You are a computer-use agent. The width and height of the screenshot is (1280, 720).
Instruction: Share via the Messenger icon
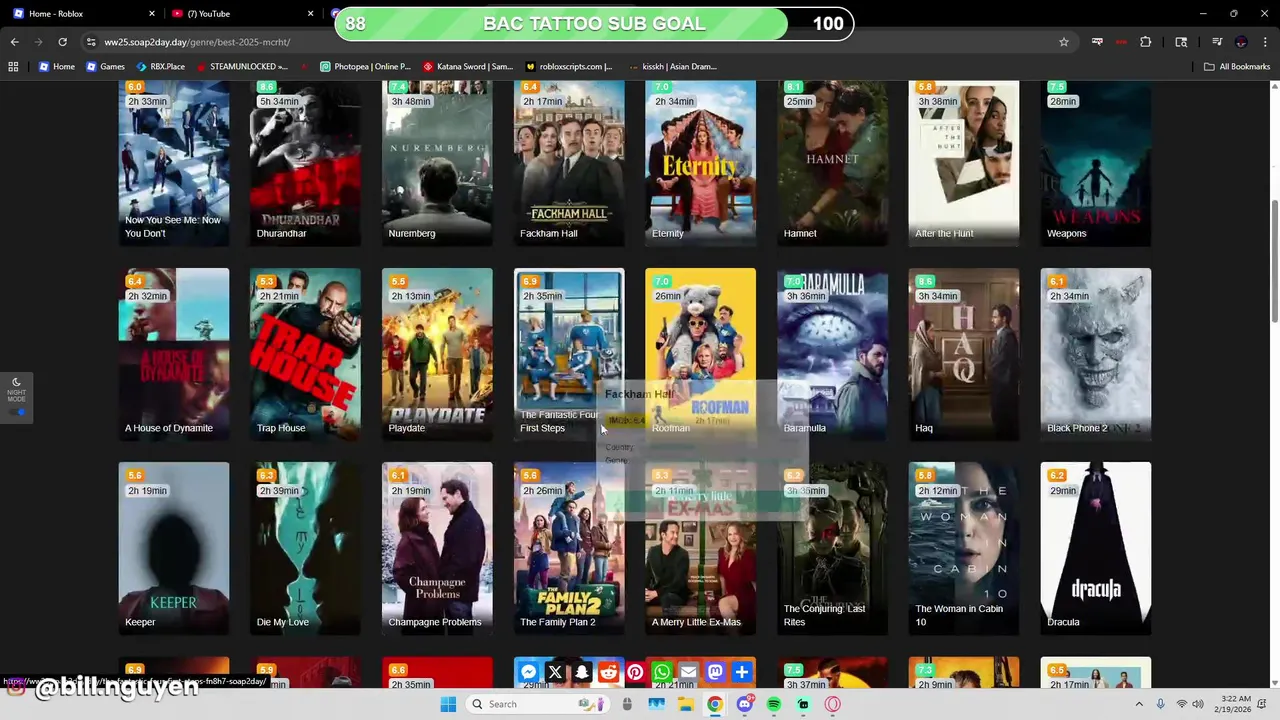(529, 672)
